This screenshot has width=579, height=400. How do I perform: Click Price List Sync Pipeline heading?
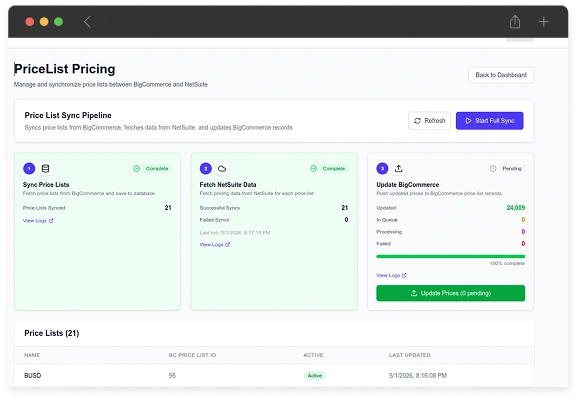point(68,115)
